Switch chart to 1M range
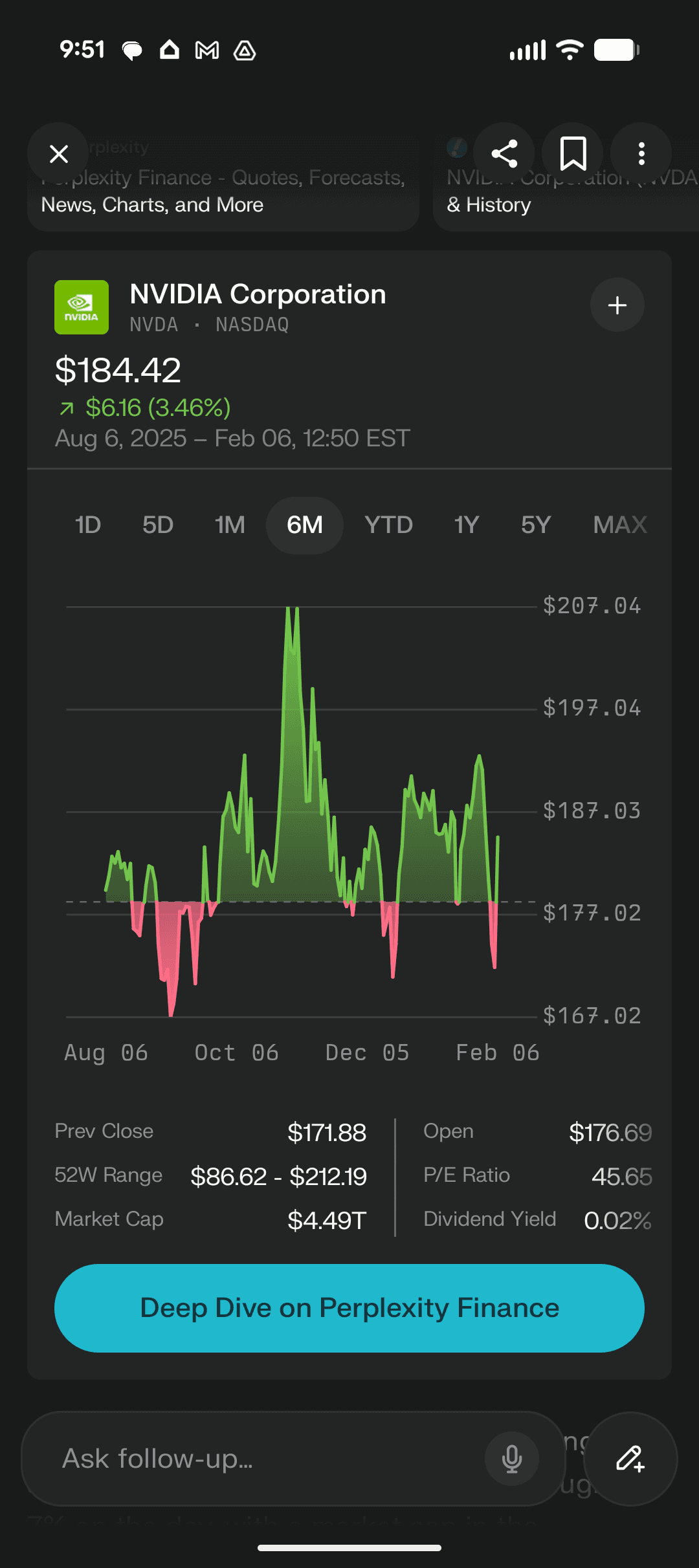Screen dimensions: 699x1568 point(230,525)
